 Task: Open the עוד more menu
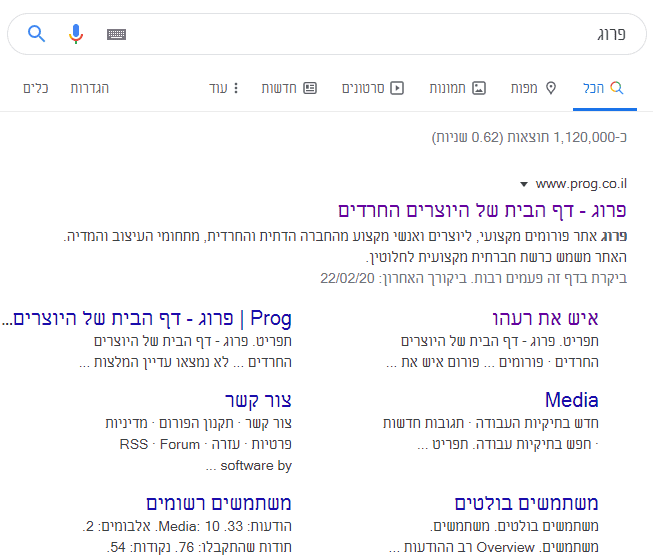224,88
